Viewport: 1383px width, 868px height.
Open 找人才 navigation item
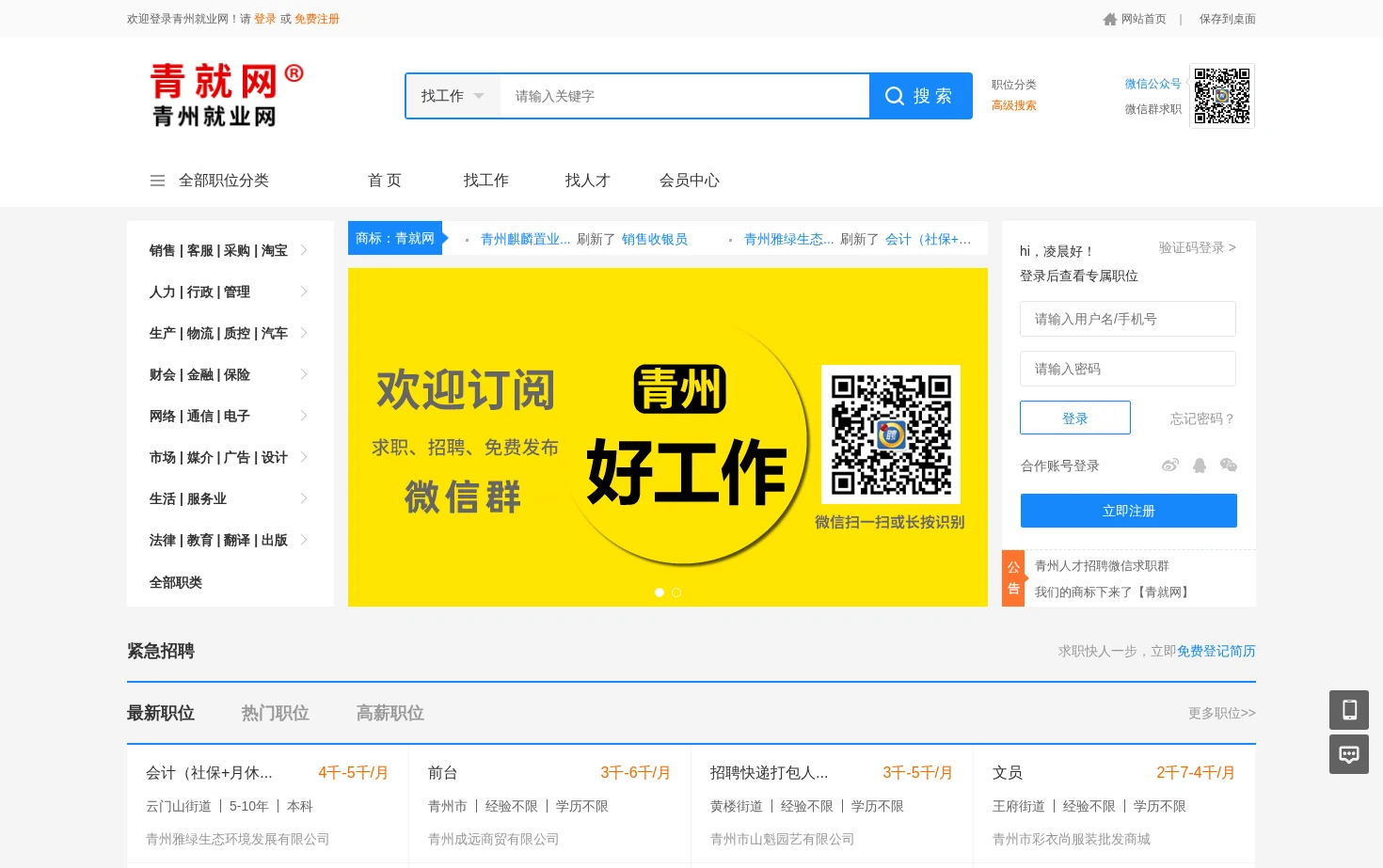coord(588,181)
